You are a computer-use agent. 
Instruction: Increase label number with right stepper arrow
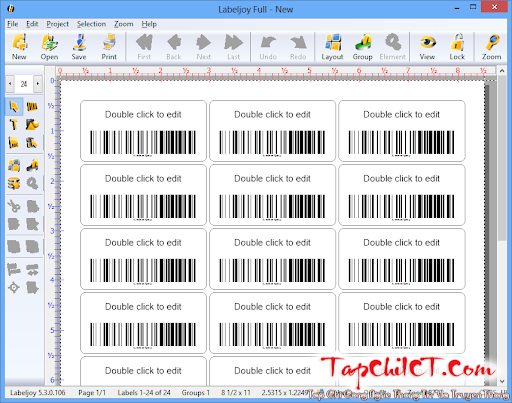[38, 84]
